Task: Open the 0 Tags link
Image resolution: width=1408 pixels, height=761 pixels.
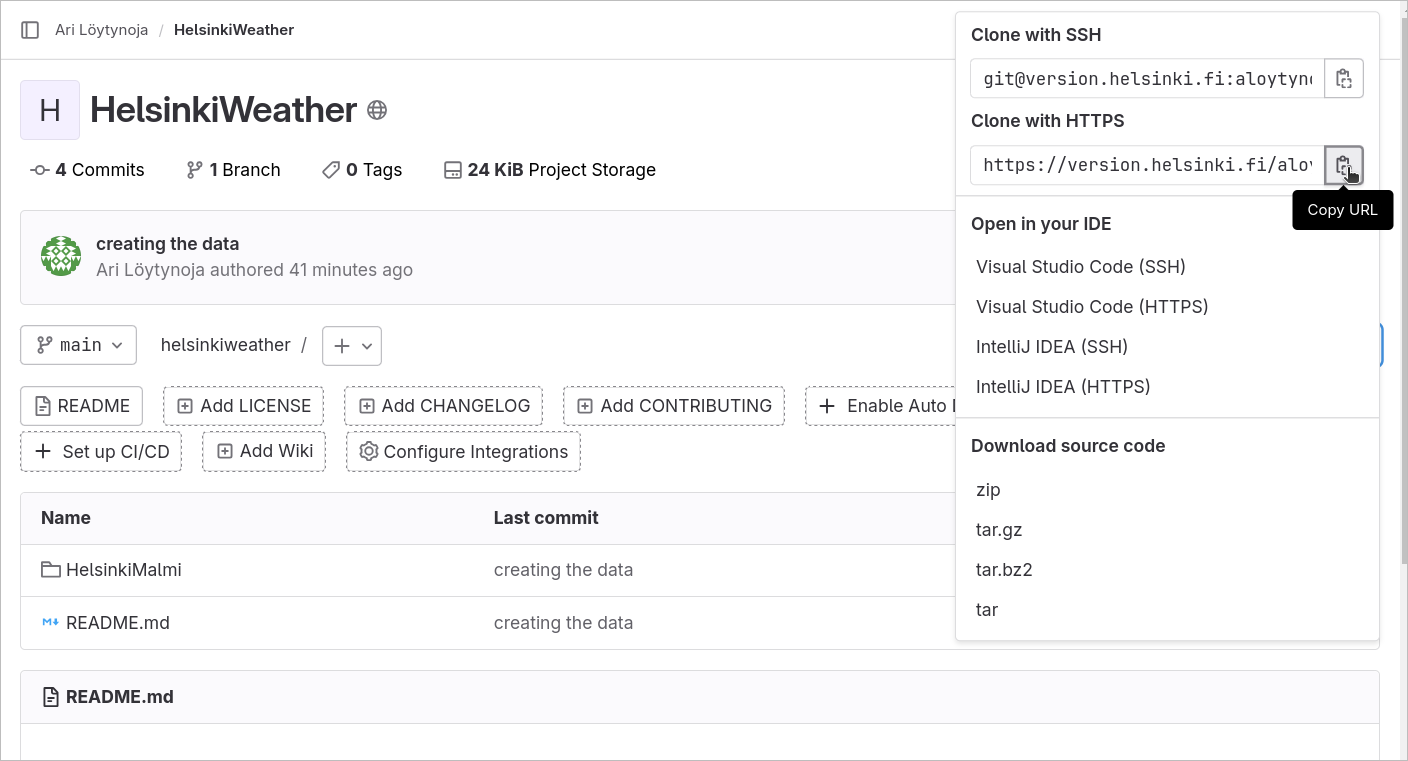Action: point(361,170)
